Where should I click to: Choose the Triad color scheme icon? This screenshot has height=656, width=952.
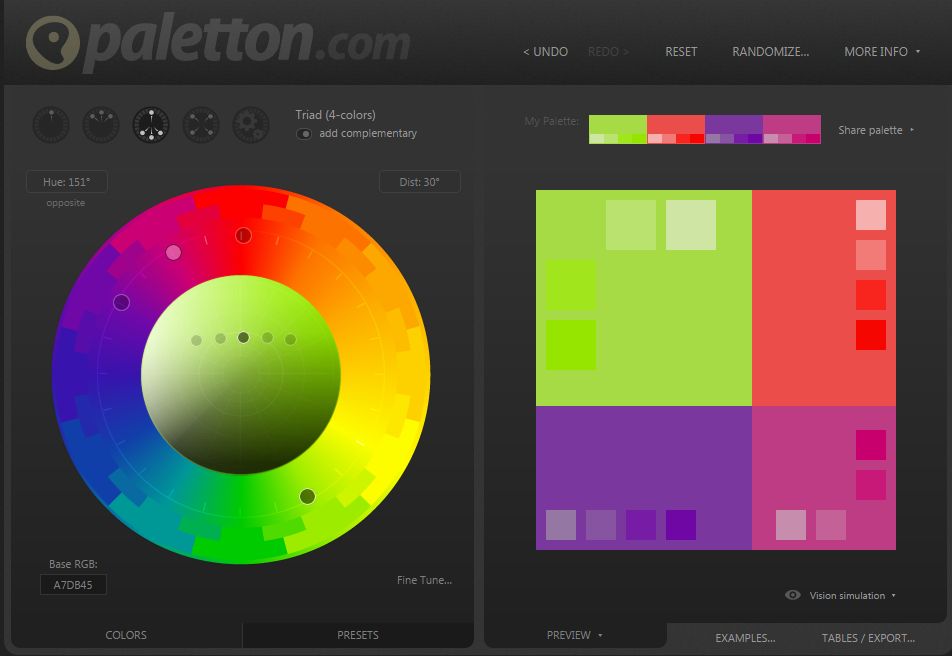point(151,125)
